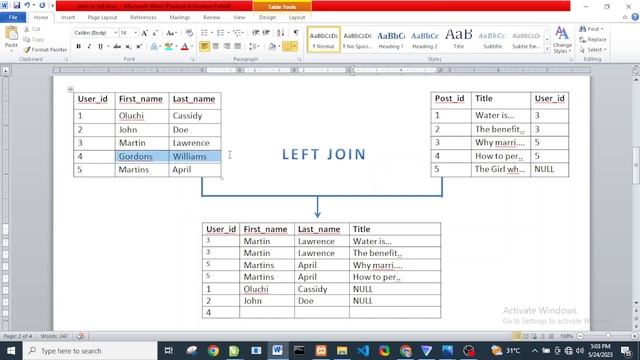This screenshot has height=360, width=640.
Task: Open Word Help
Action: pyautogui.click(x=635, y=17)
